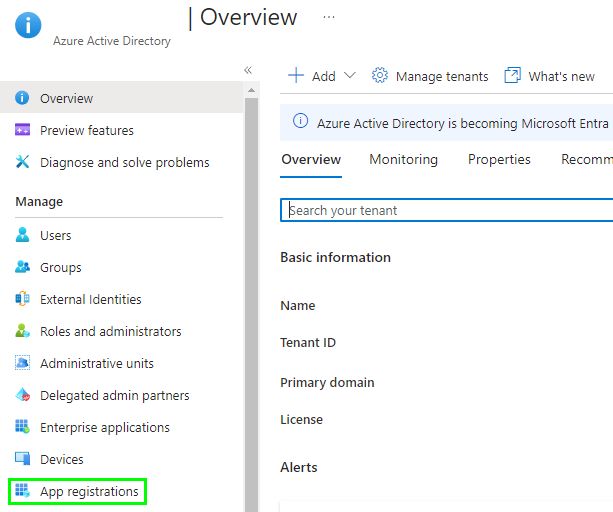Click the Azure AD becoming Microsoft Entra banner
Screen dimensions: 613x512
click(x=446, y=123)
